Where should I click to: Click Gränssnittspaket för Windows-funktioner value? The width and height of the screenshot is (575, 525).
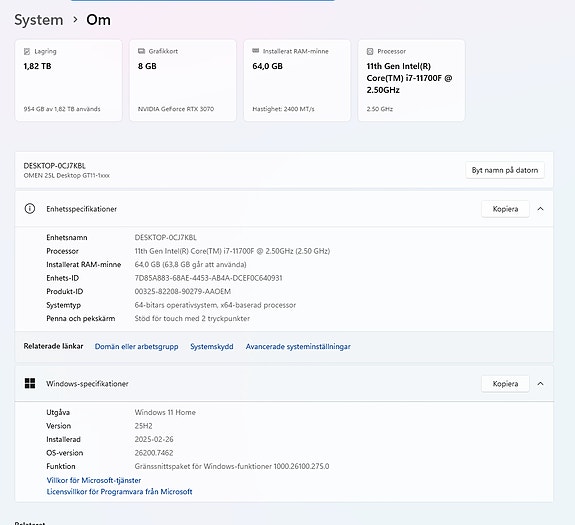[x=232, y=466]
